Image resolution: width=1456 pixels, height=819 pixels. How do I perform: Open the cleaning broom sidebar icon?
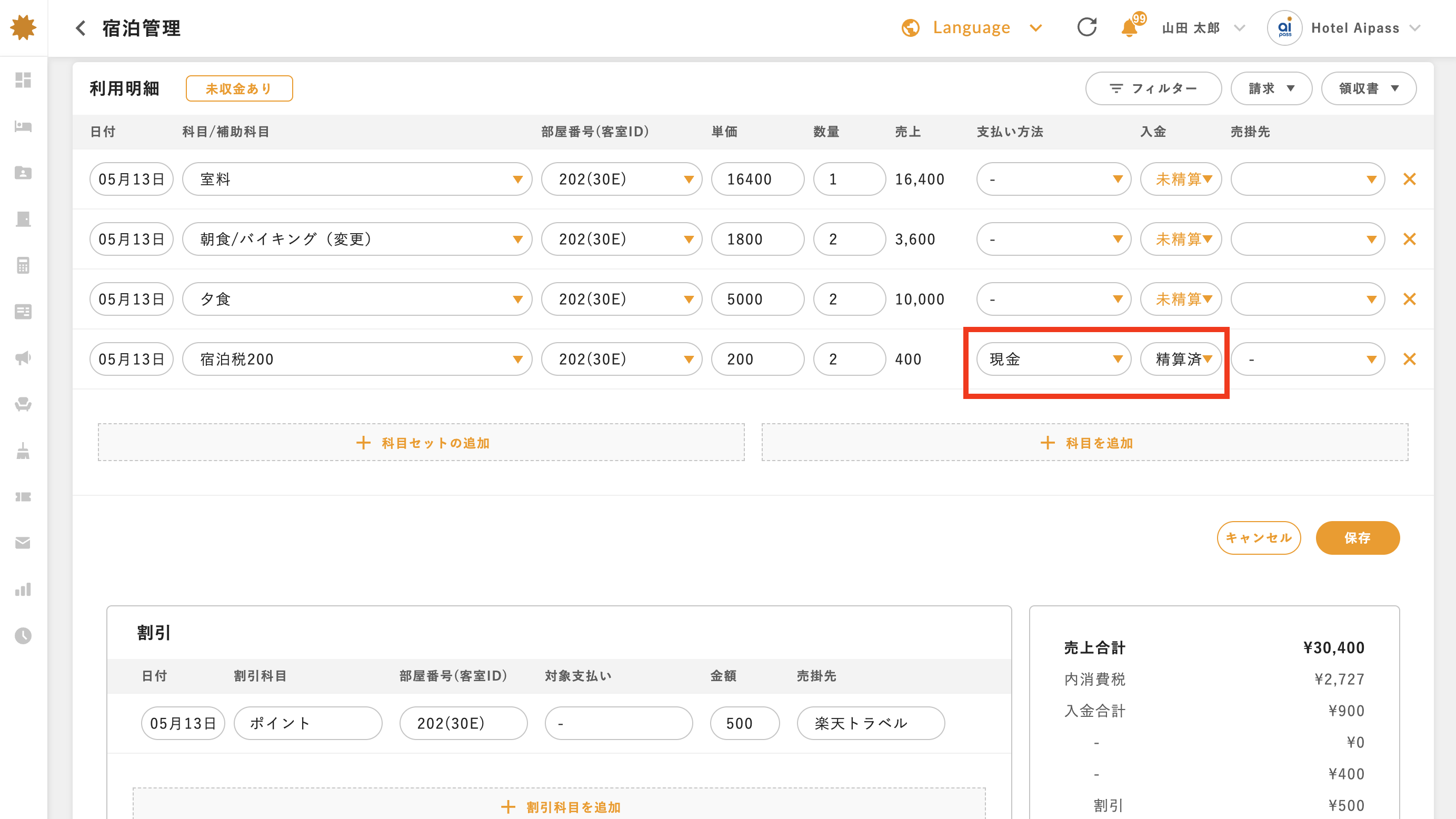pyautogui.click(x=23, y=451)
